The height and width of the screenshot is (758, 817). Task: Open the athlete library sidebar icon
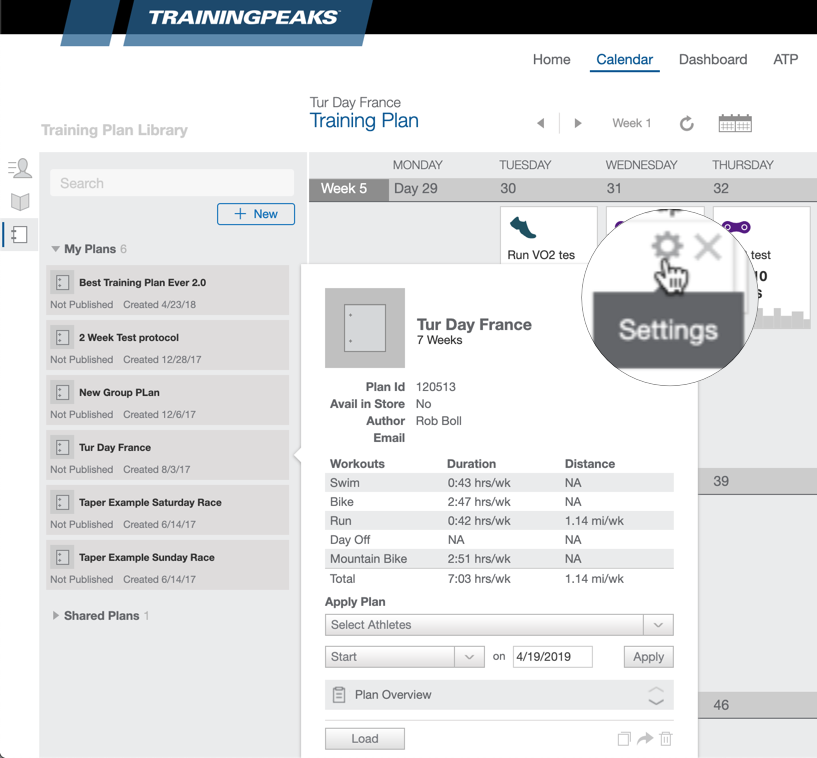click(20, 168)
